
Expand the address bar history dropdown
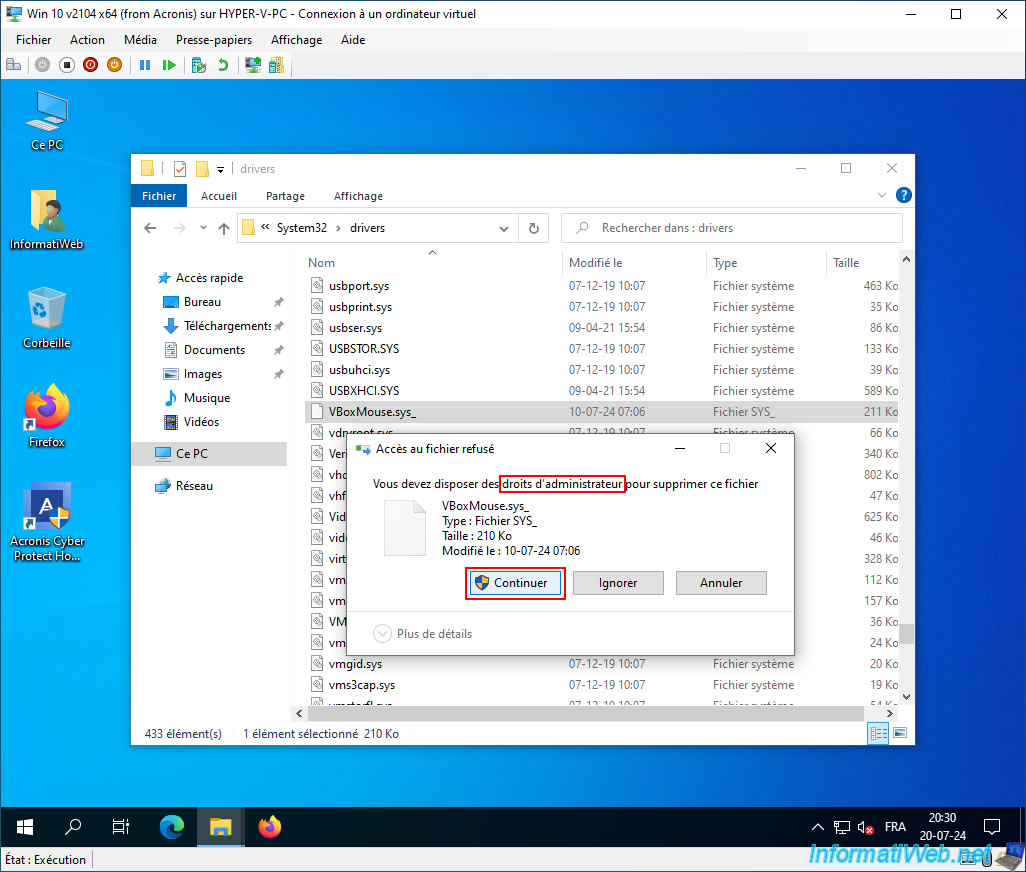(504, 228)
